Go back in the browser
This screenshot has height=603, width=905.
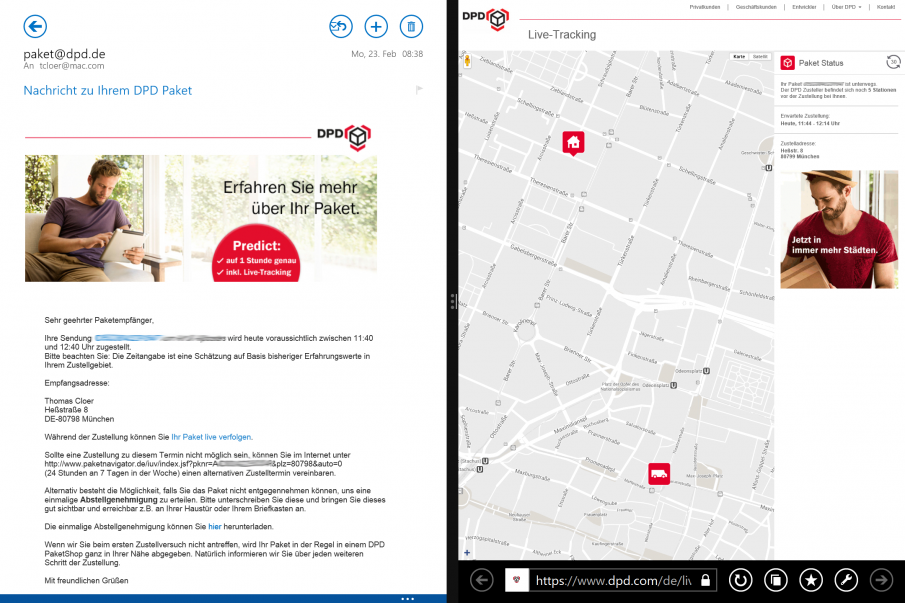click(482, 580)
